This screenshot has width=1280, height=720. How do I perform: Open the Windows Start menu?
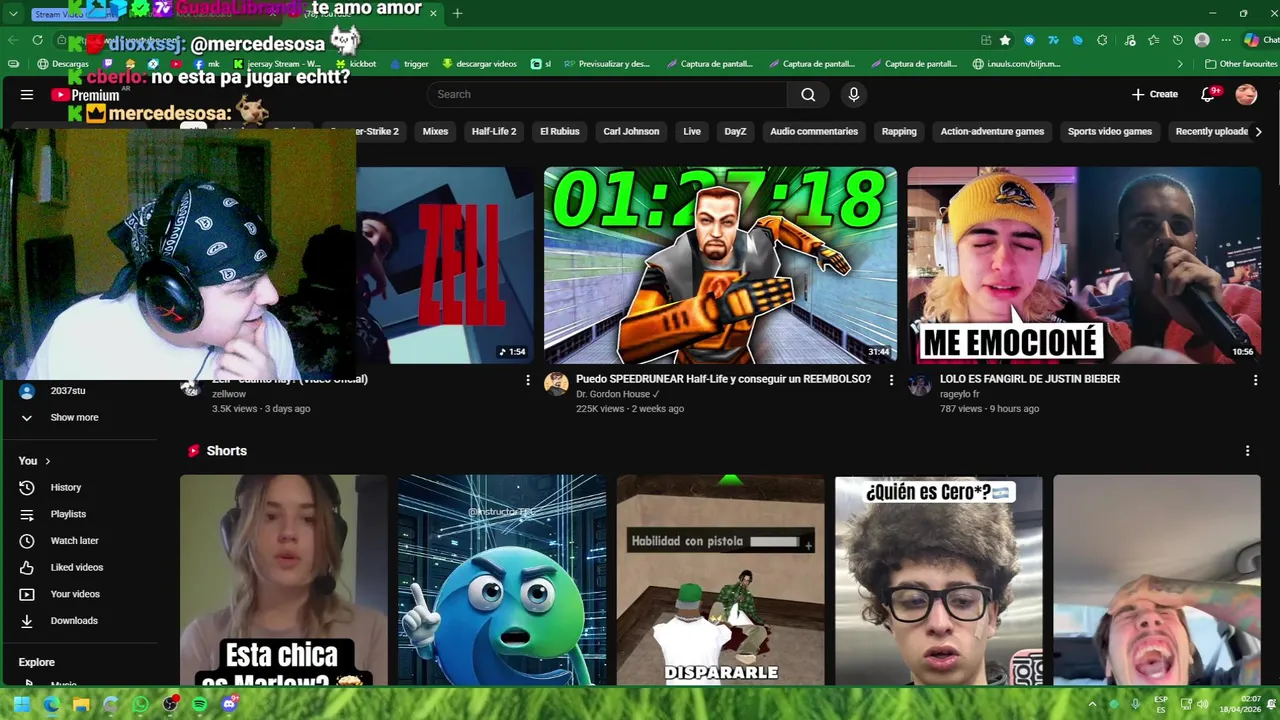pos(21,704)
